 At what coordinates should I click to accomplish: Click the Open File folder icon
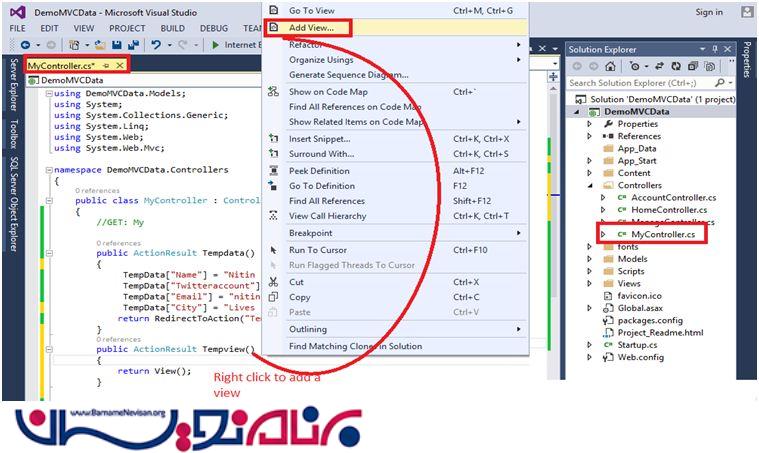[100, 45]
